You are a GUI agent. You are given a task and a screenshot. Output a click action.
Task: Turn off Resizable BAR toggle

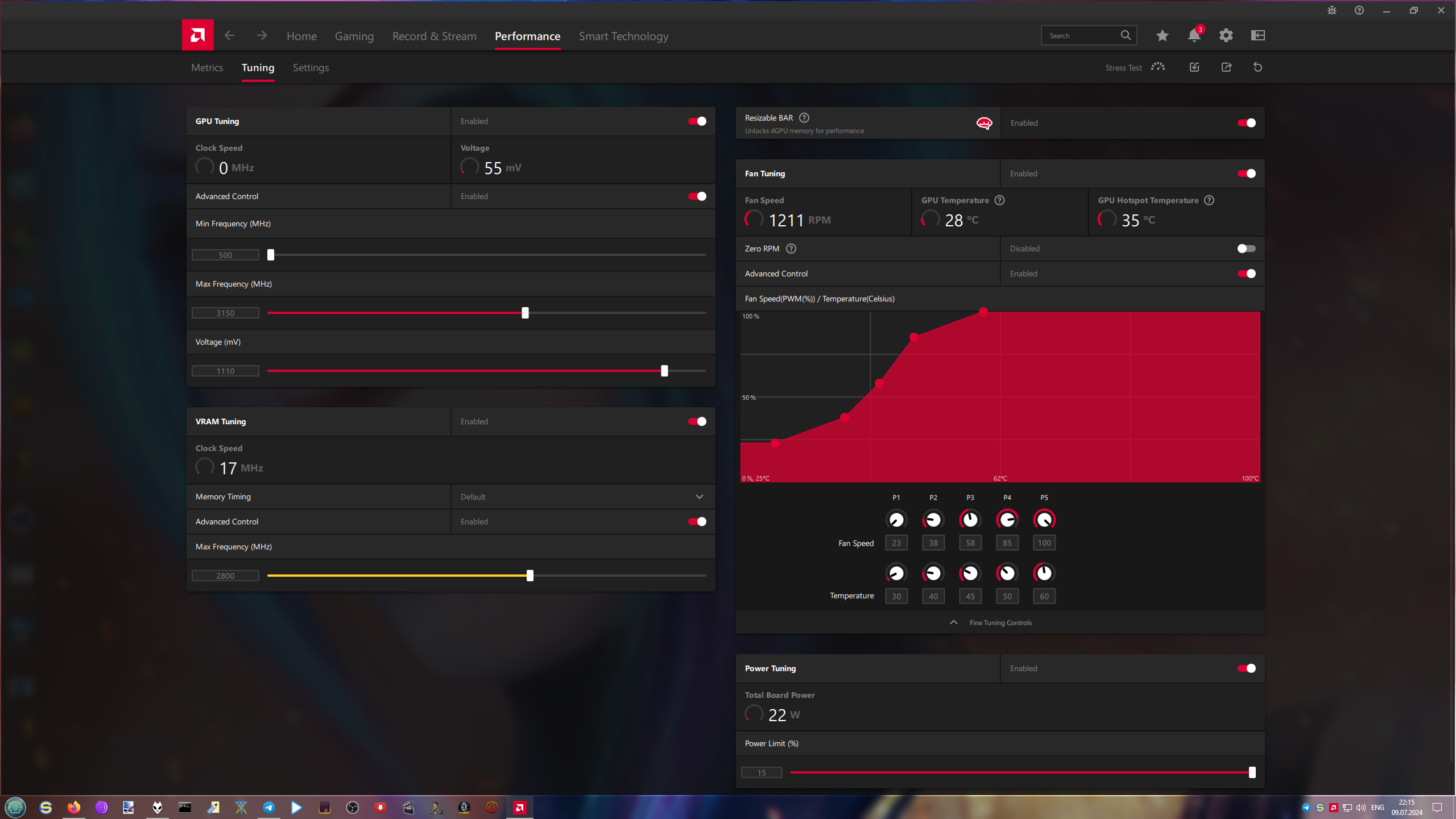[x=1246, y=123]
